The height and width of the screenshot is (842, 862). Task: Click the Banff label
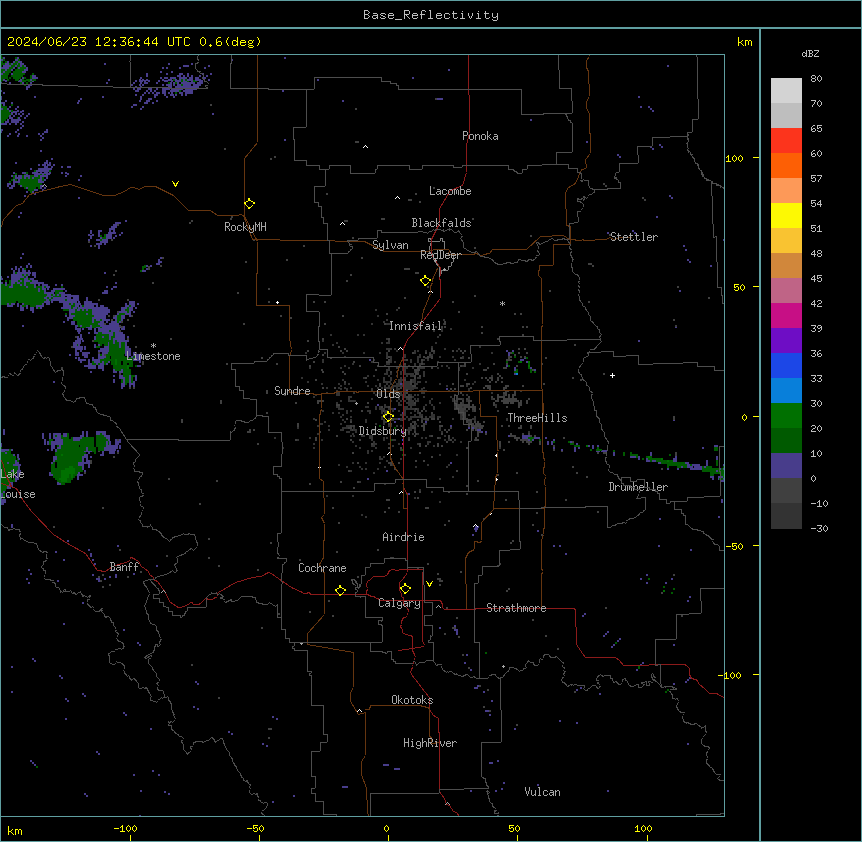click(124, 567)
